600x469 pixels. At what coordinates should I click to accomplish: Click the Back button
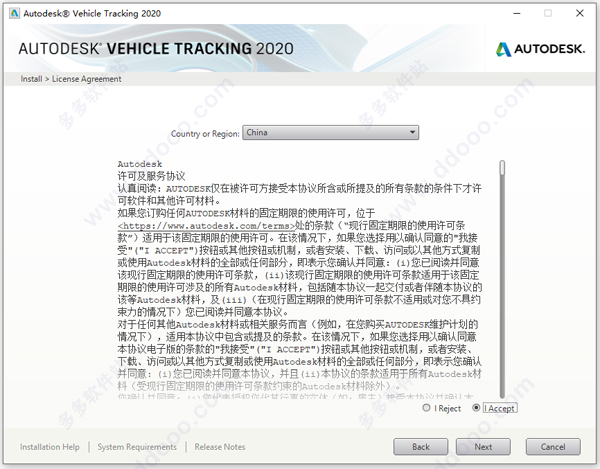pyautogui.click(x=421, y=447)
